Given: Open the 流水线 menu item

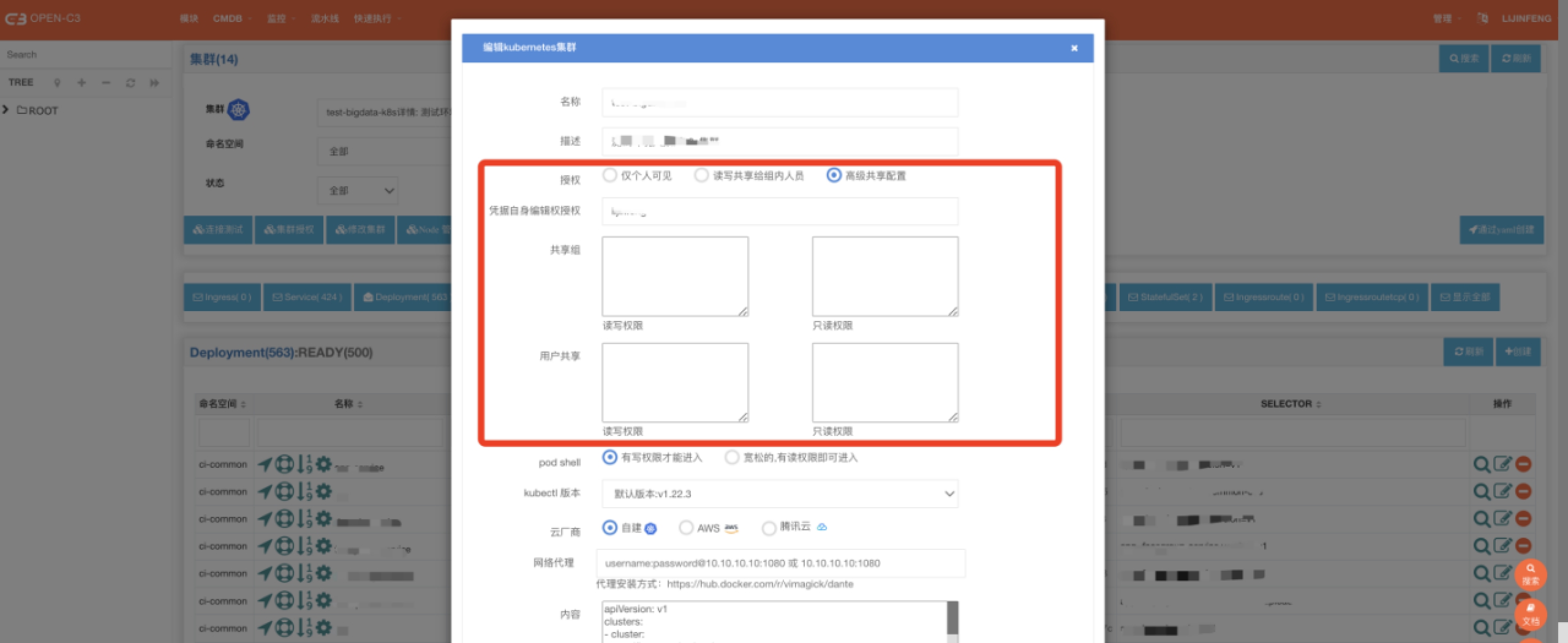Looking at the screenshot, I should (x=325, y=18).
